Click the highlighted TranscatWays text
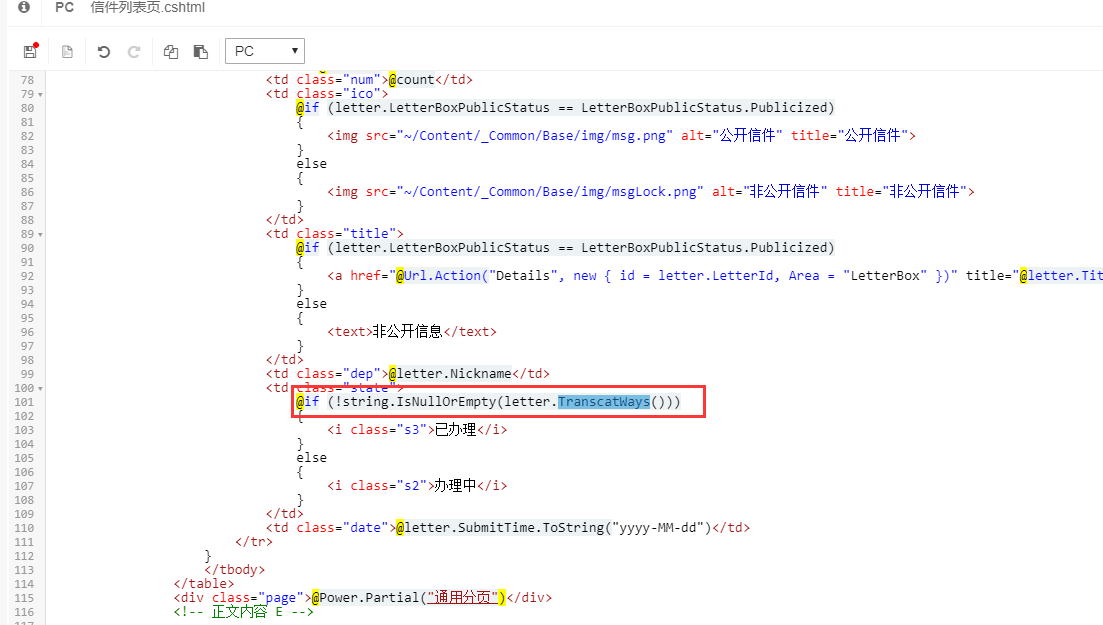Viewport: 1103px width, 625px height. 603,402
